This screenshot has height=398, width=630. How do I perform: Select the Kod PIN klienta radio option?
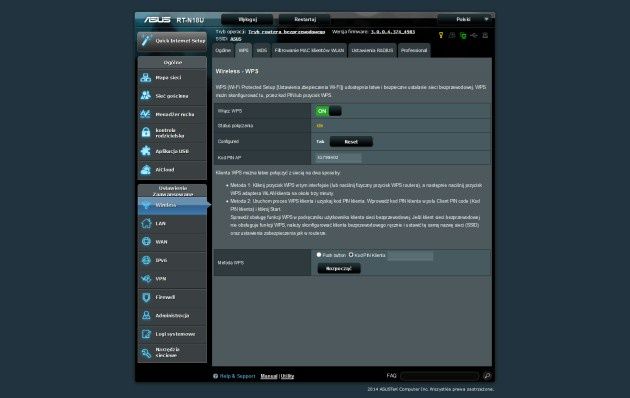click(x=351, y=255)
